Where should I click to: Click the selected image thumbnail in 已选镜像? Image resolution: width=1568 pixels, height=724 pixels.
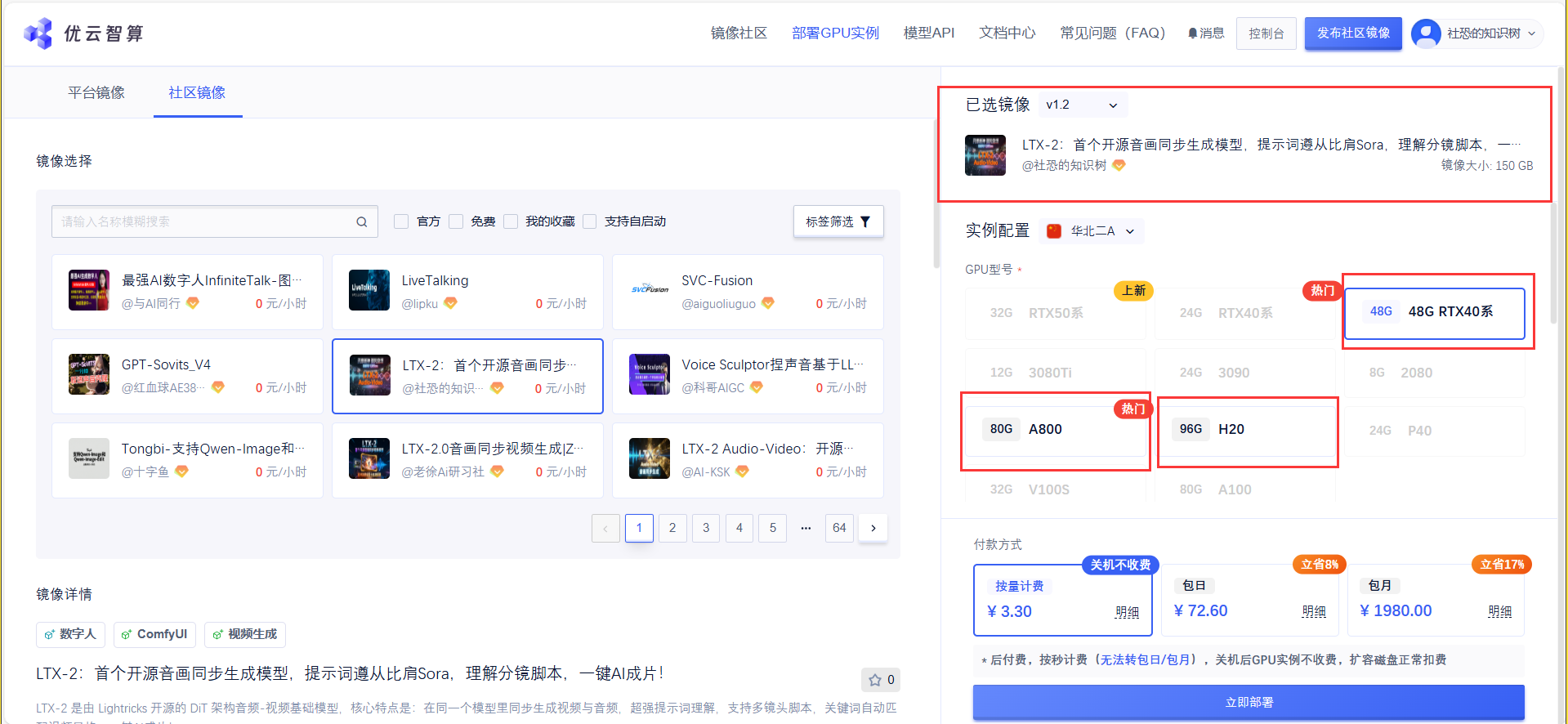pyautogui.click(x=985, y=155)
